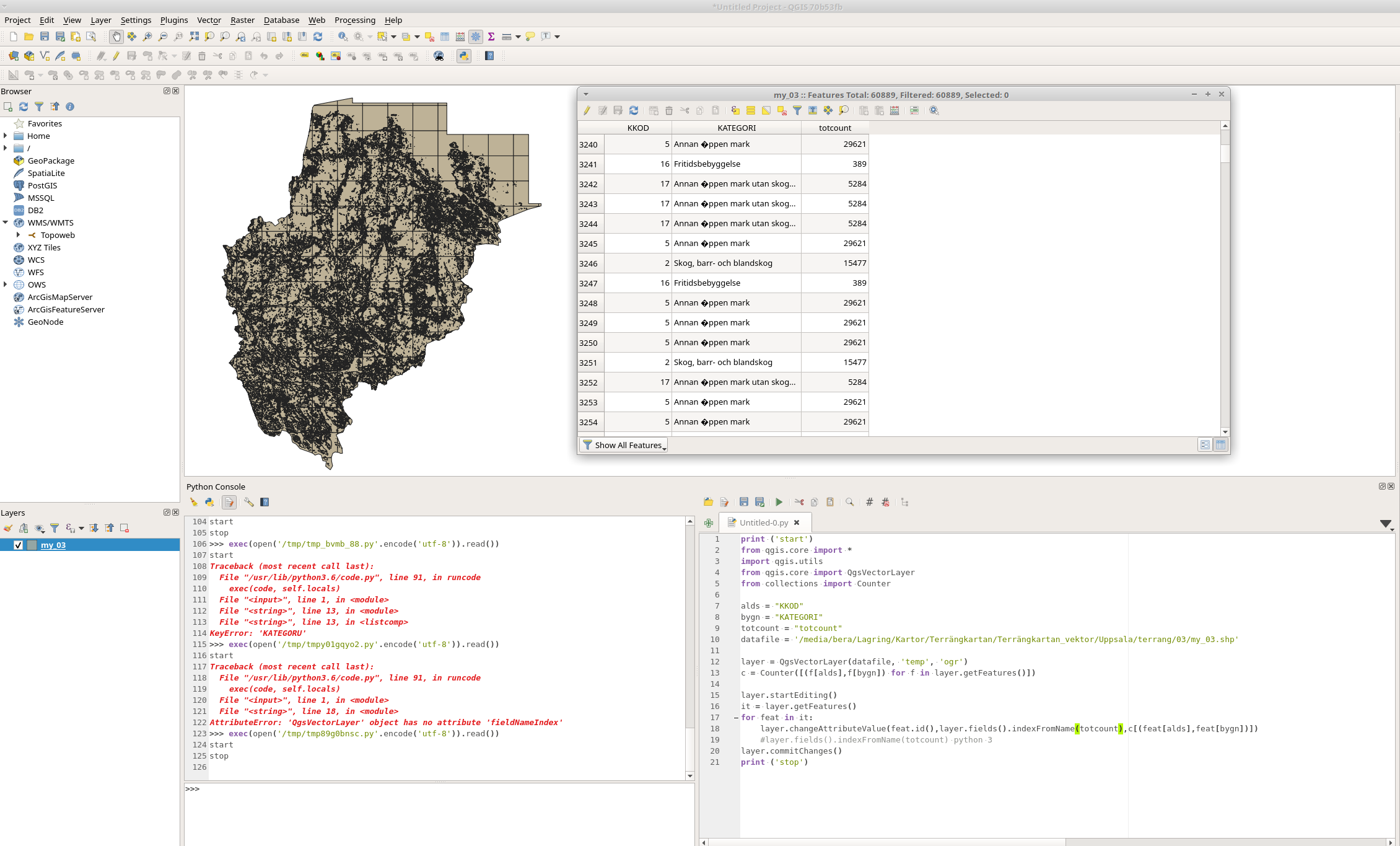1400x846 pixels.
Task: Select row 3246 header in attribute table
Action: pos(591,263)
